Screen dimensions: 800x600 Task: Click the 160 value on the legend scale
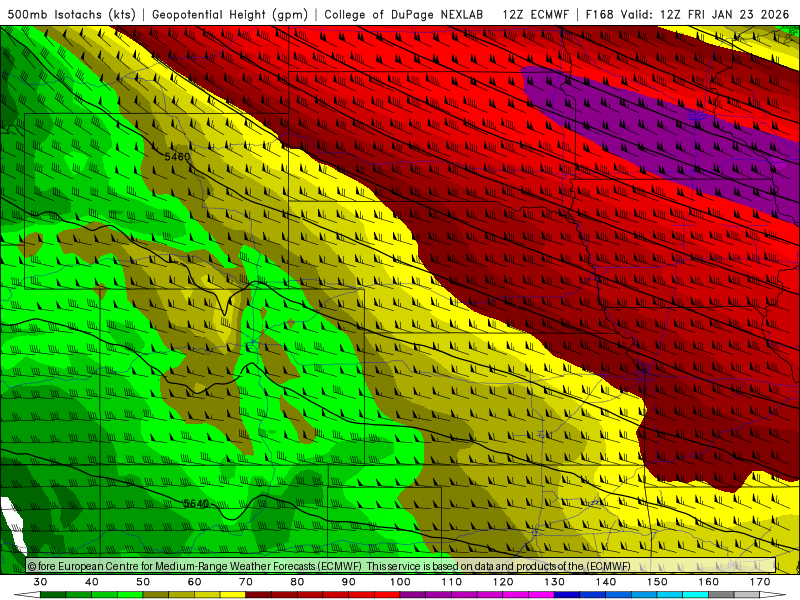709,582
